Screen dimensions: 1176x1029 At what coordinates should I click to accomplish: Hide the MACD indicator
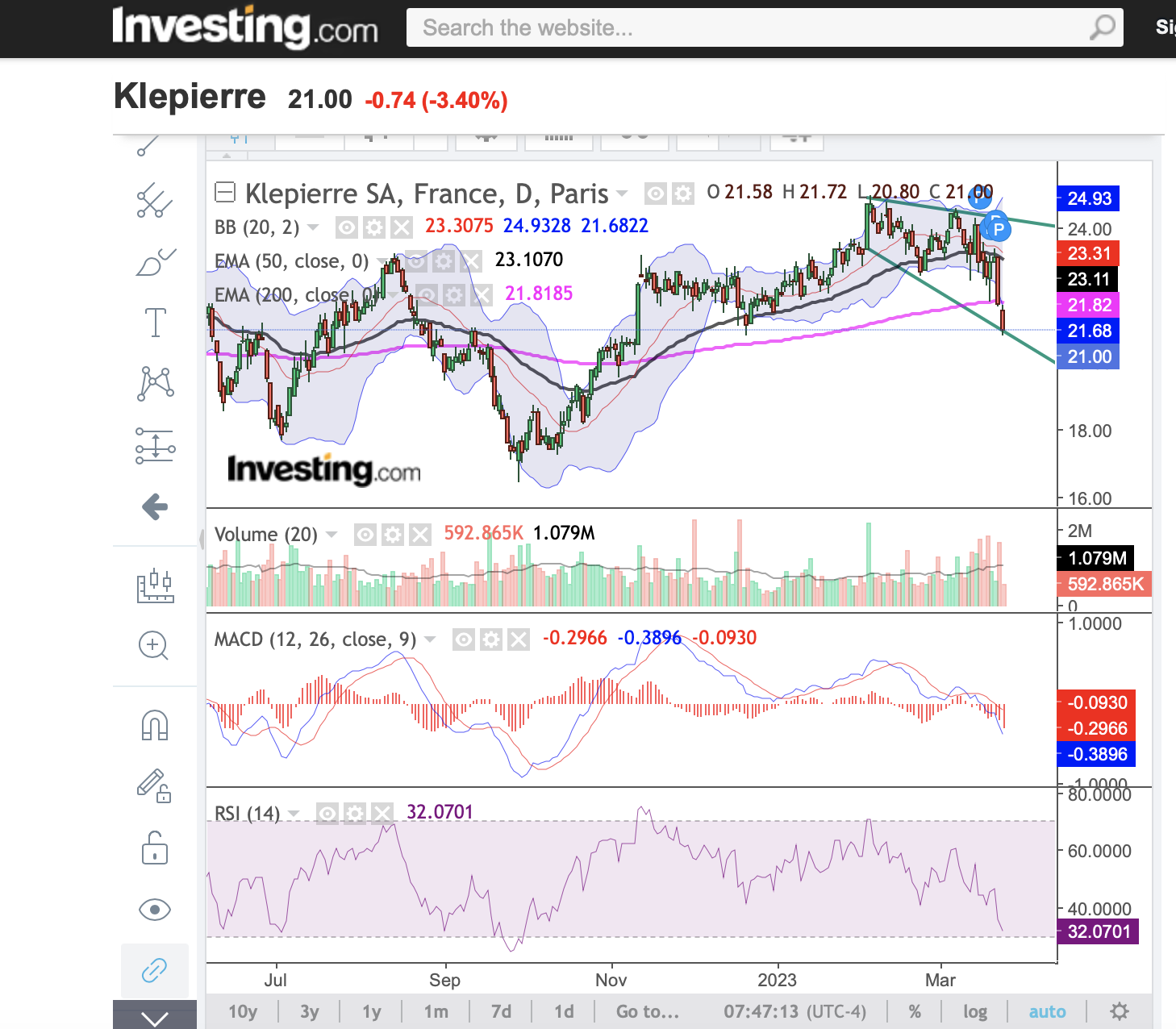click(x=464, y=640)
